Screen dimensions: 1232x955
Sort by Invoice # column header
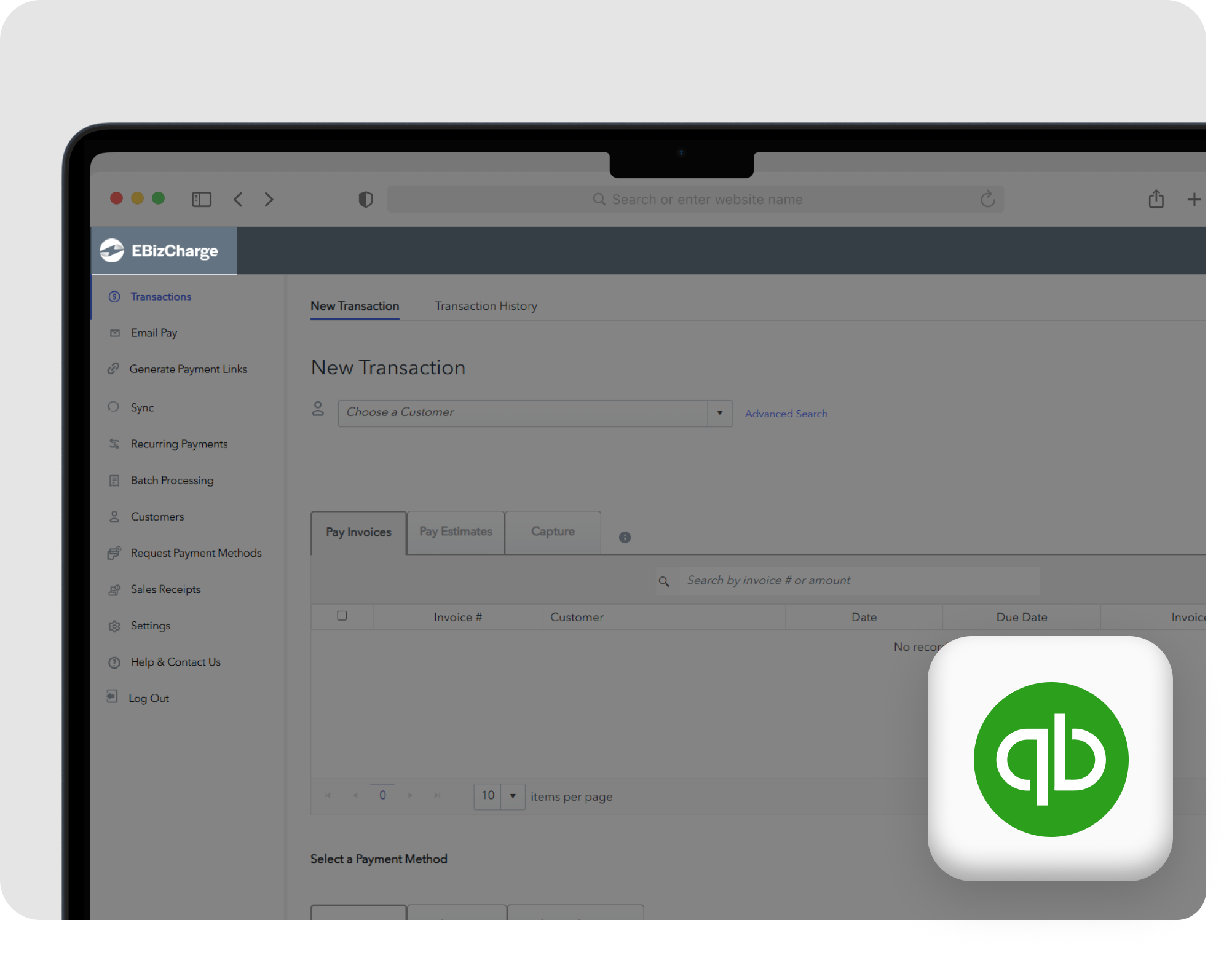[x=457, y=617]
